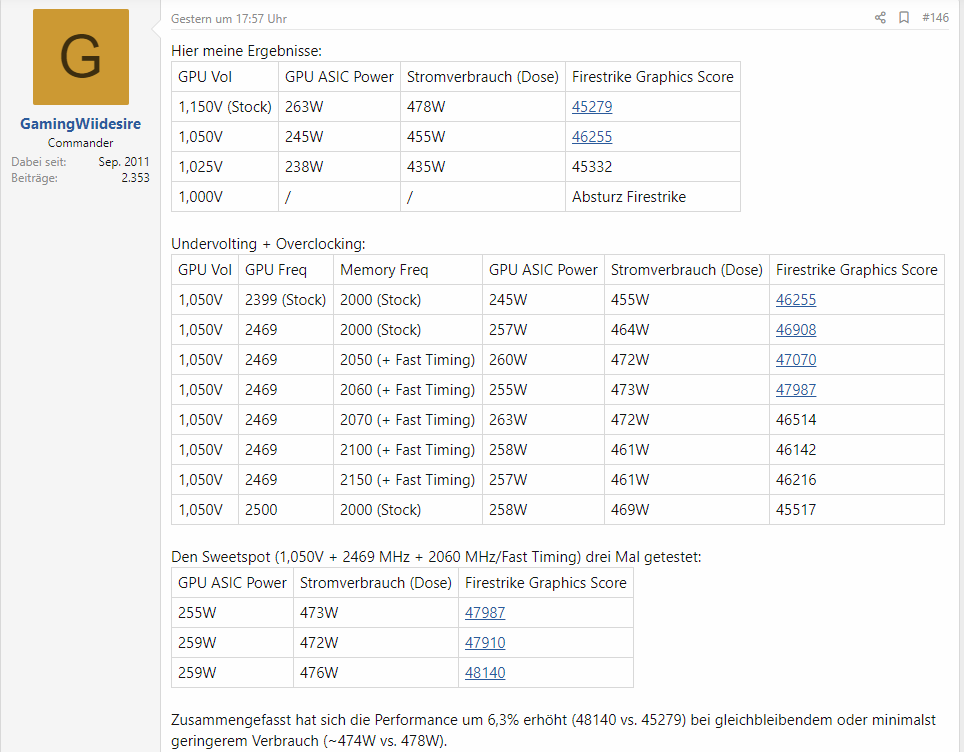Click the 2060 (+ Fast Timing) cell
The height and width of the screenshot is (752, 964).
tap(408, 390)
